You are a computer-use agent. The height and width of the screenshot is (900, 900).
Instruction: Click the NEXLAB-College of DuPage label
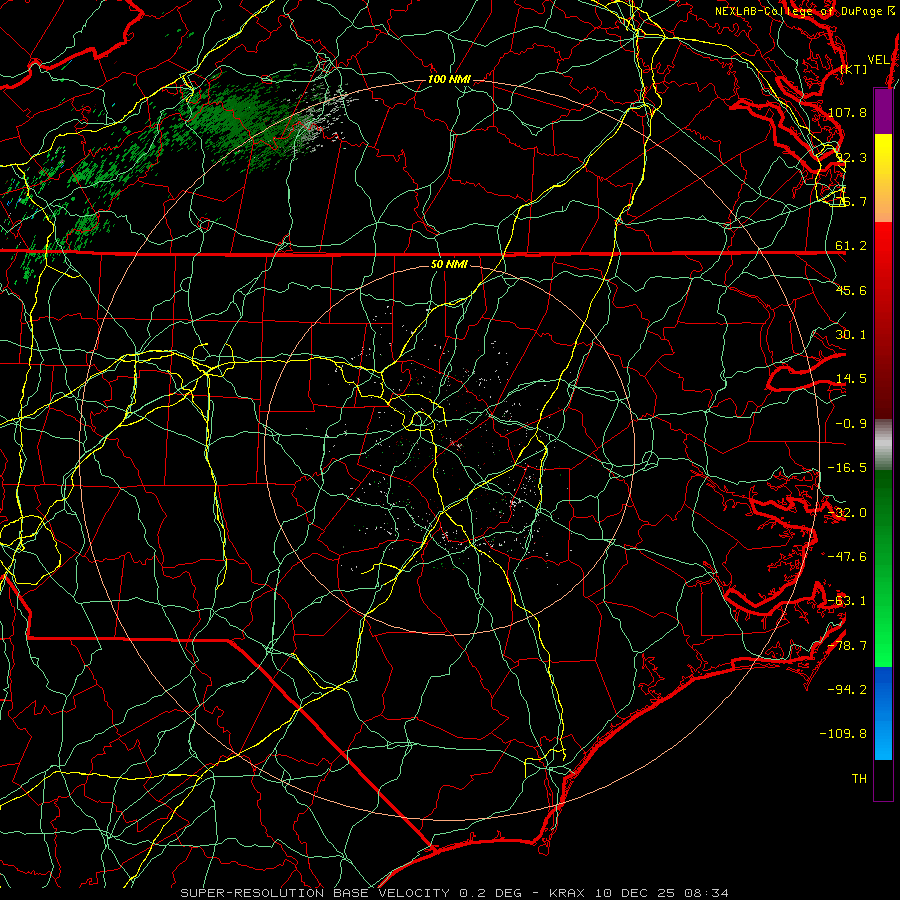pos(804,11)
